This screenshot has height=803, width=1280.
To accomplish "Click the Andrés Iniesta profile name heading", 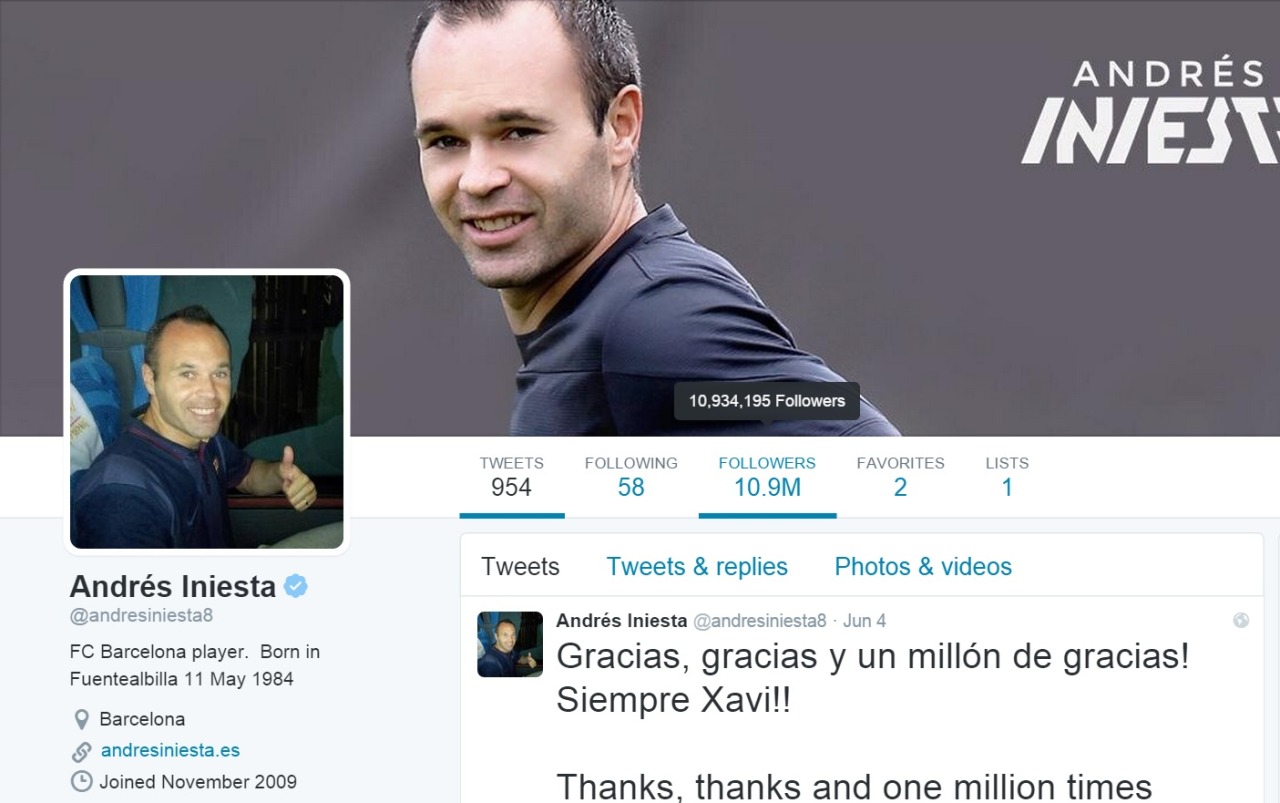I will [173, 586].
